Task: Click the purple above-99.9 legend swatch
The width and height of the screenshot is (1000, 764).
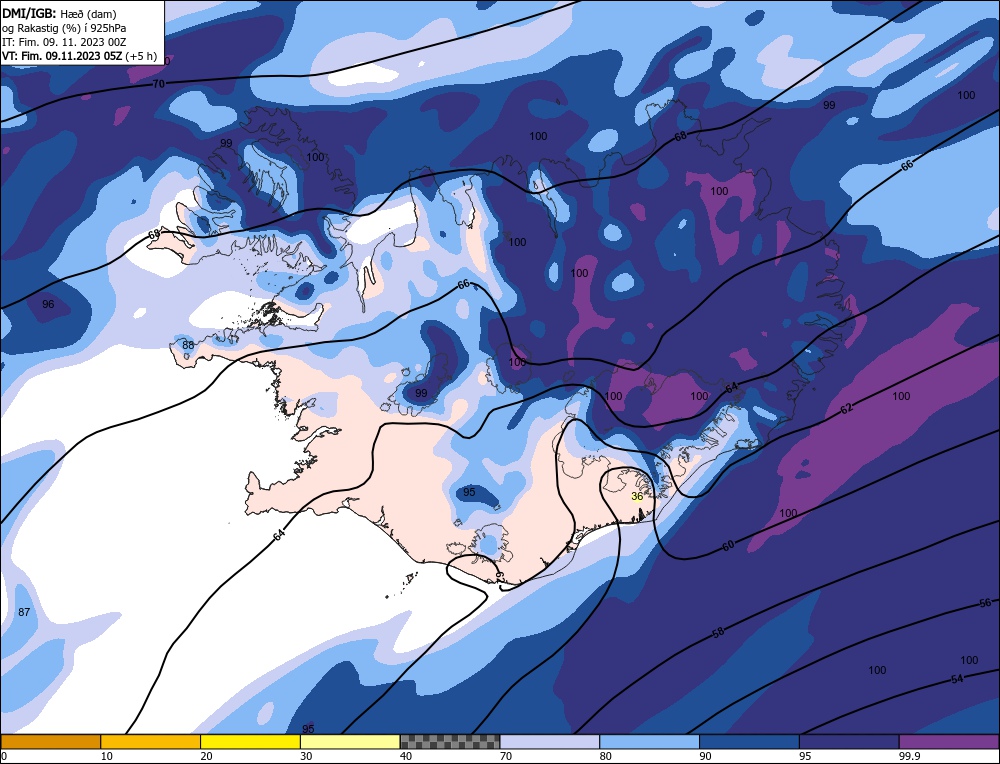Action: click(949, 741)
